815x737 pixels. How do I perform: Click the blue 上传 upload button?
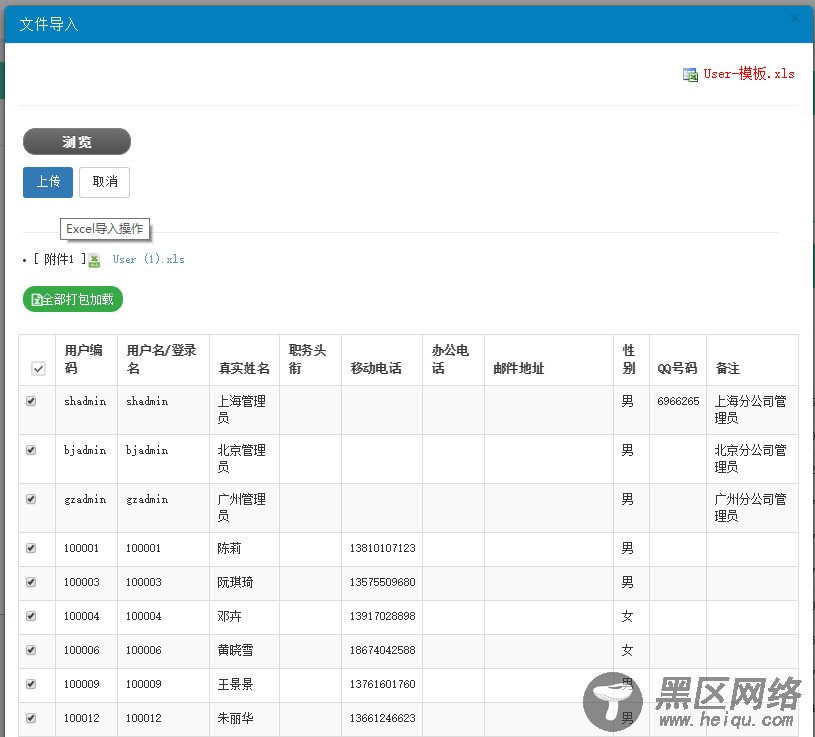[x=48, y=182]
